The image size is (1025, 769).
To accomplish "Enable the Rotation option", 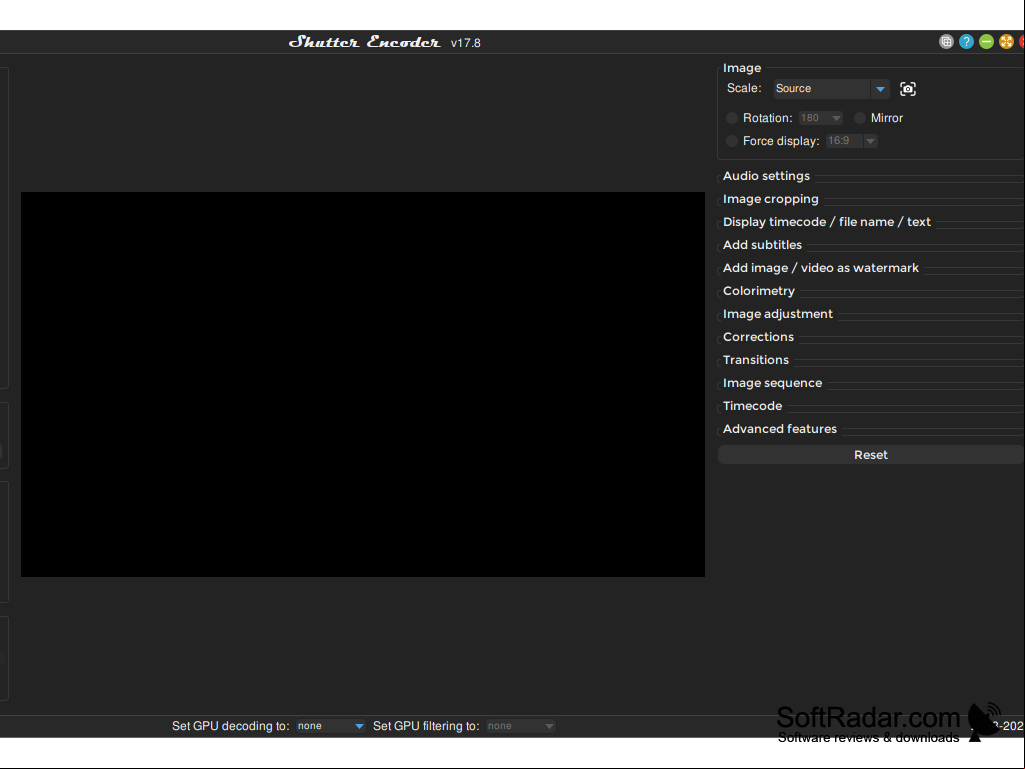I will tap(731, 118).
